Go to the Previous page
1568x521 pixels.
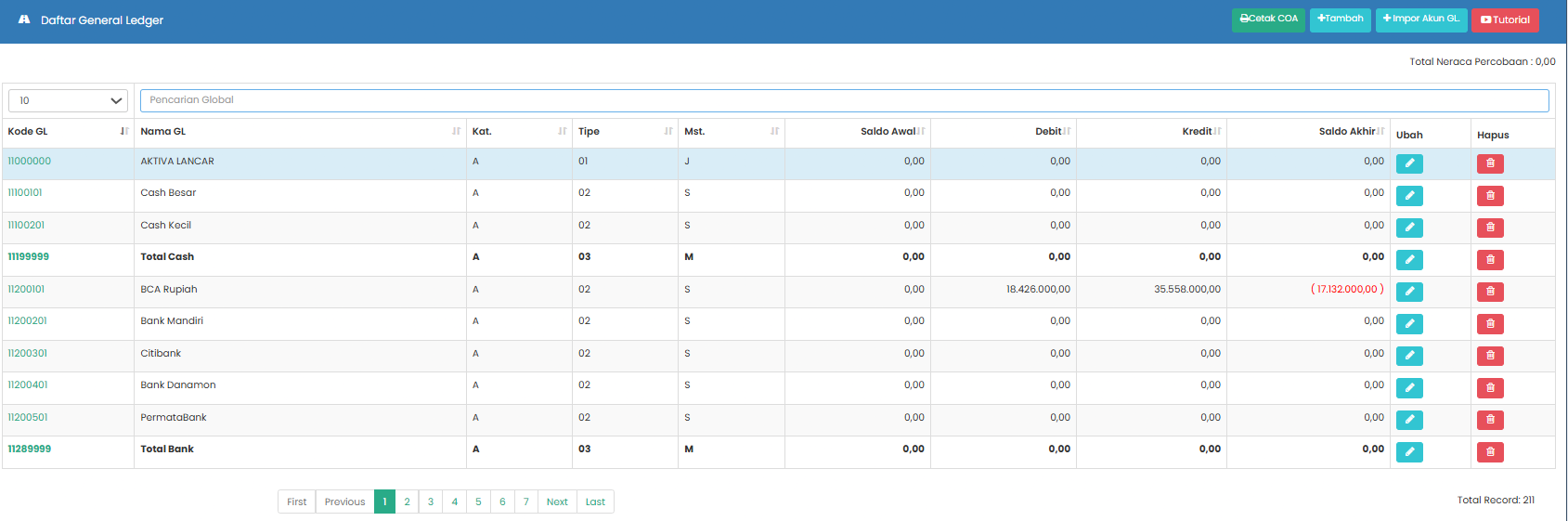344,501
